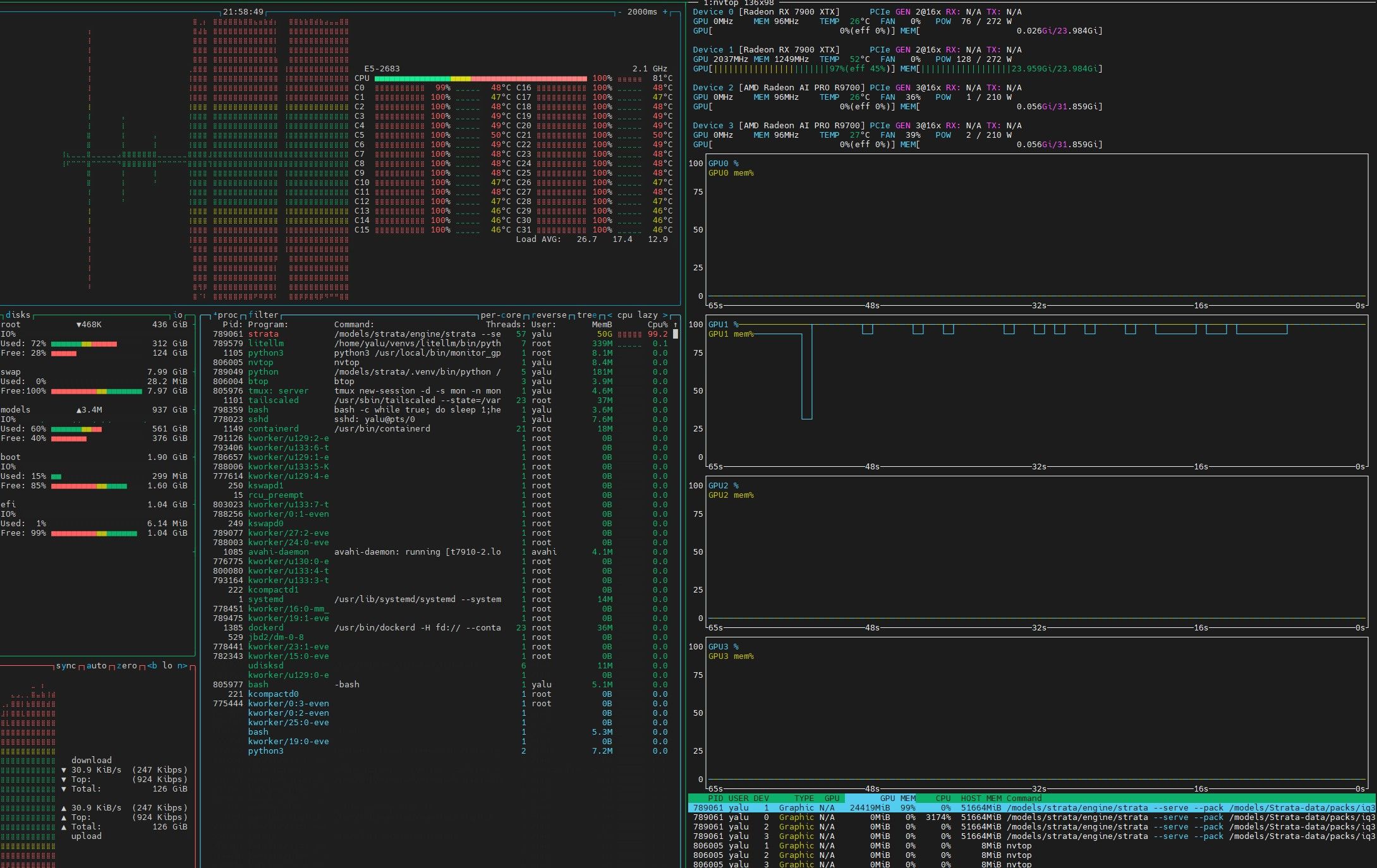Toggle the disks box title
This screenshot has width=1377, height=868.
(18, 315)
